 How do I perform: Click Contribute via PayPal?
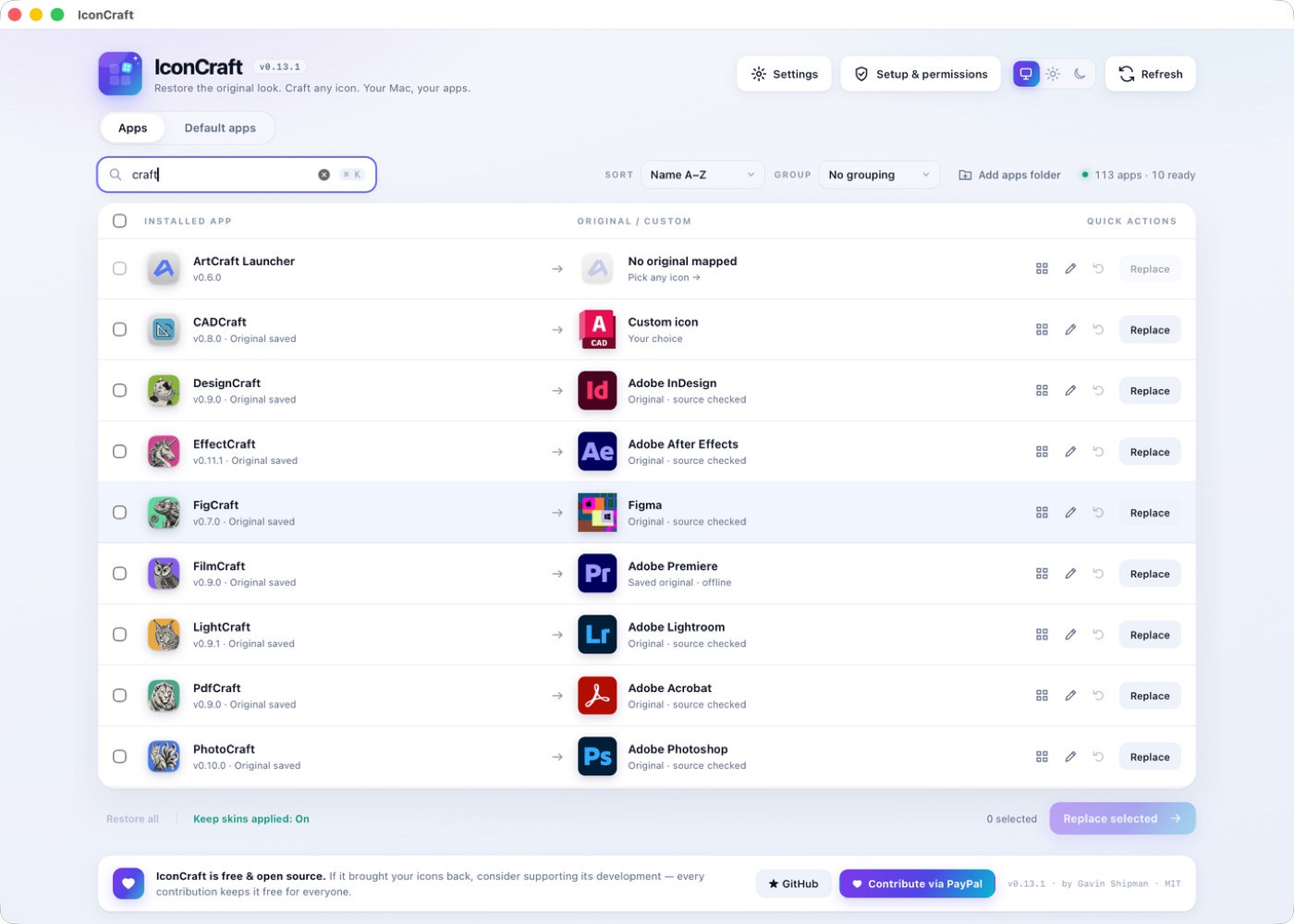click(x=917, y=884)
